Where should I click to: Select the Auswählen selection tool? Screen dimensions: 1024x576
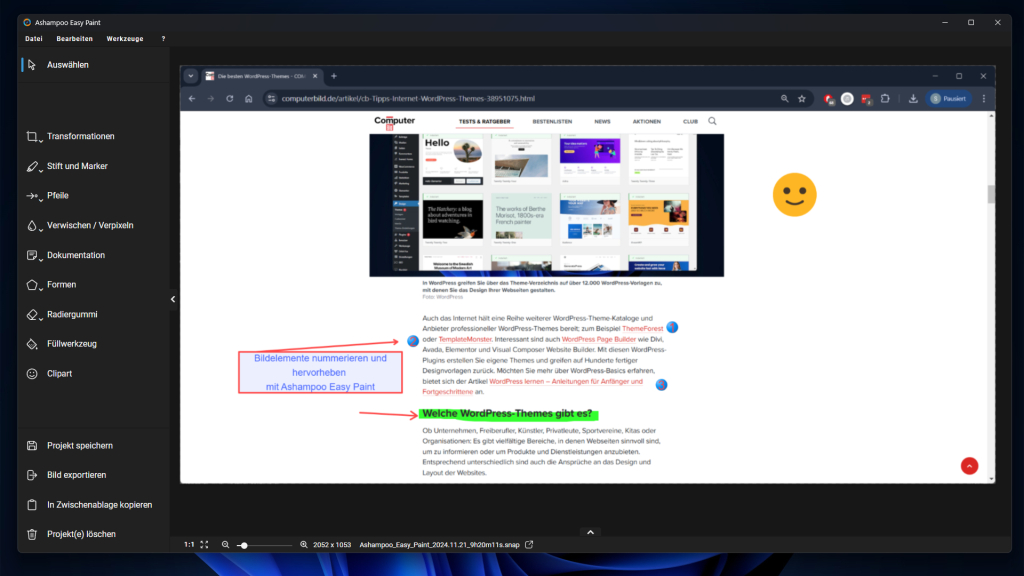point(67,65)
